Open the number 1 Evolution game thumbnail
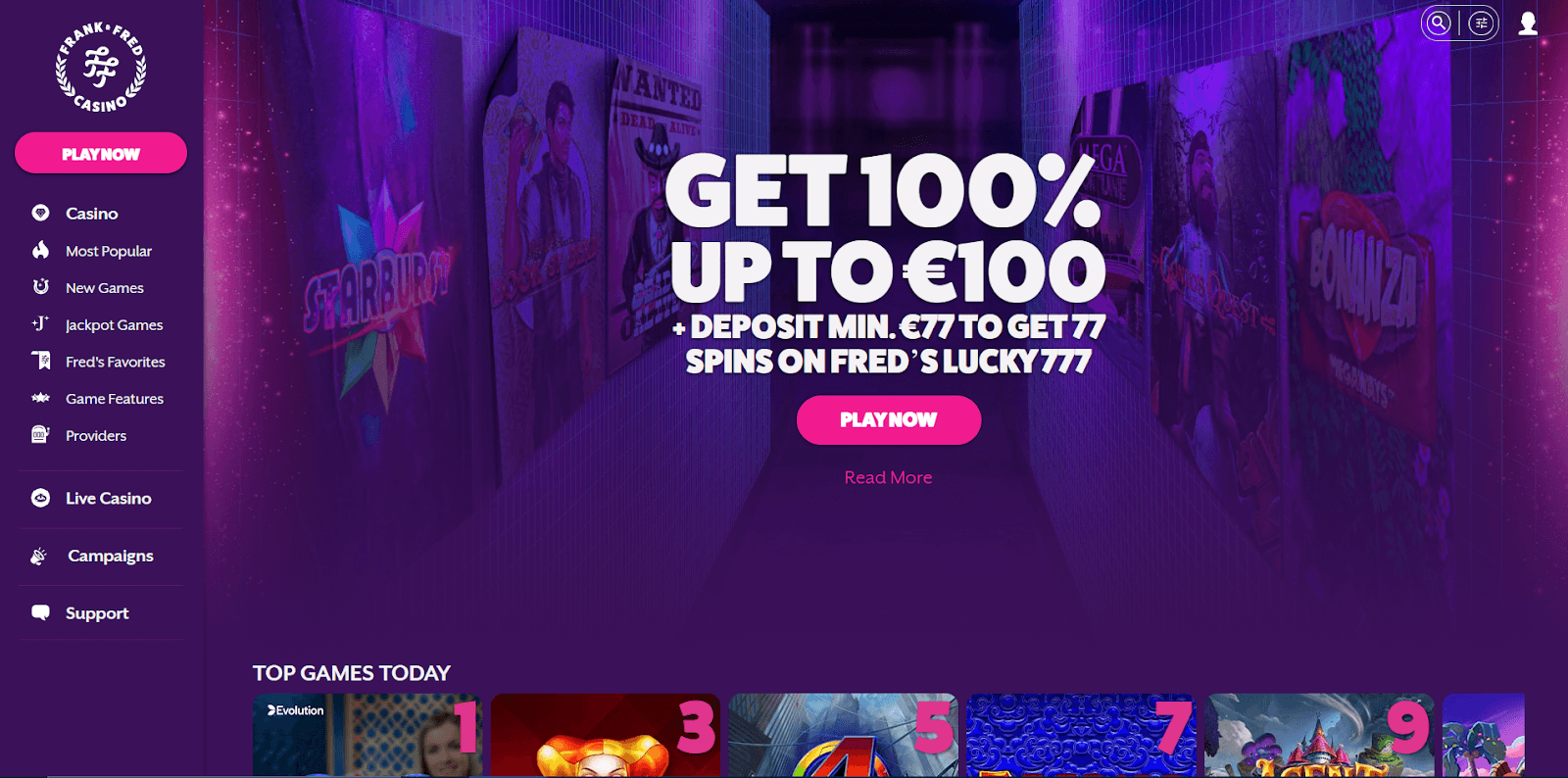Image resolution: width=1568 pixels, height=778 pixels. pos(367,735)
